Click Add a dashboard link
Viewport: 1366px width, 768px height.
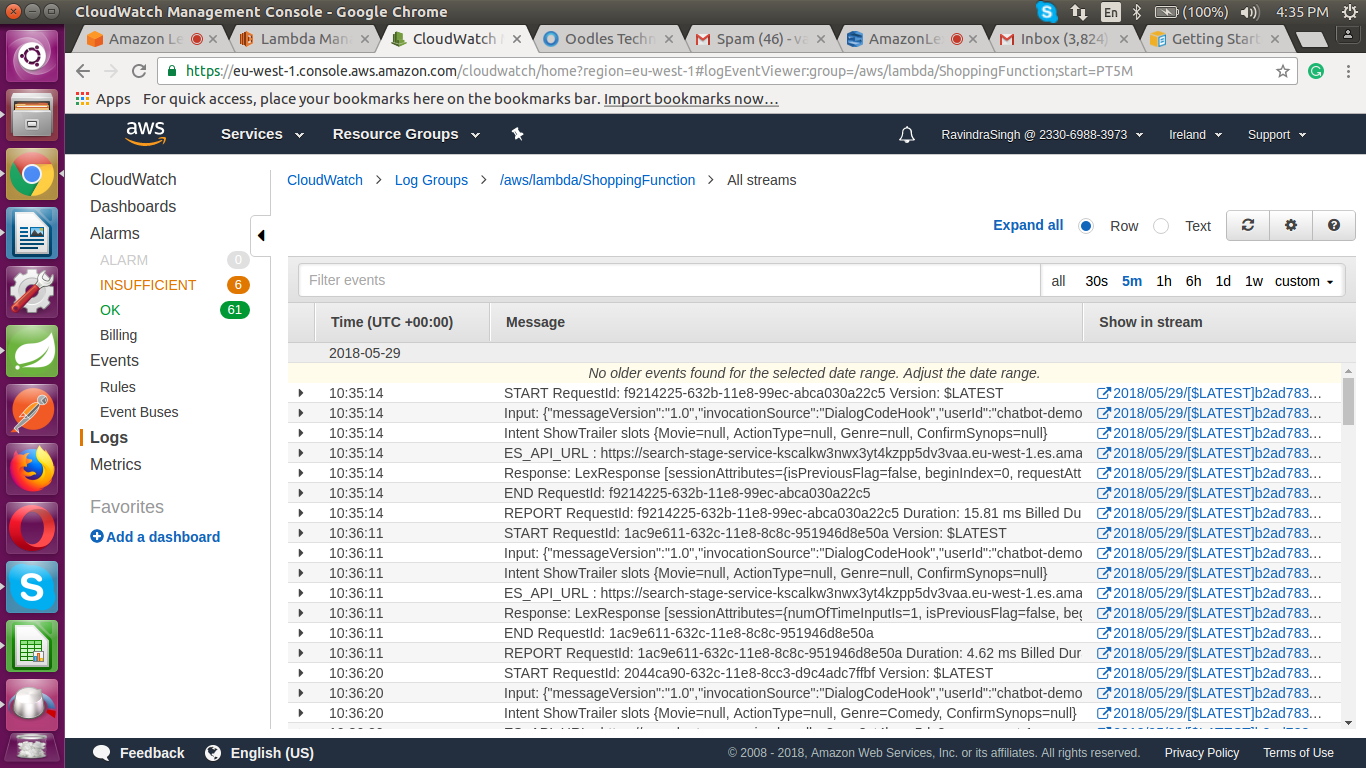pyautogui.click(x=155, y=537)
